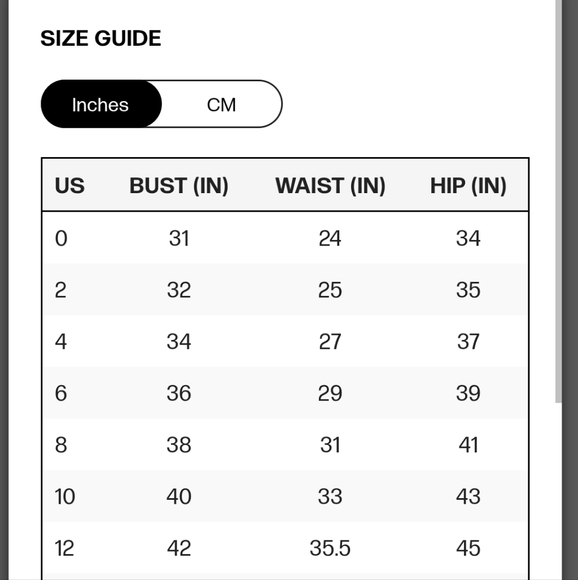Select the US size 0 row label
Viewport: 578px width, 580px height.
point(61,238)
